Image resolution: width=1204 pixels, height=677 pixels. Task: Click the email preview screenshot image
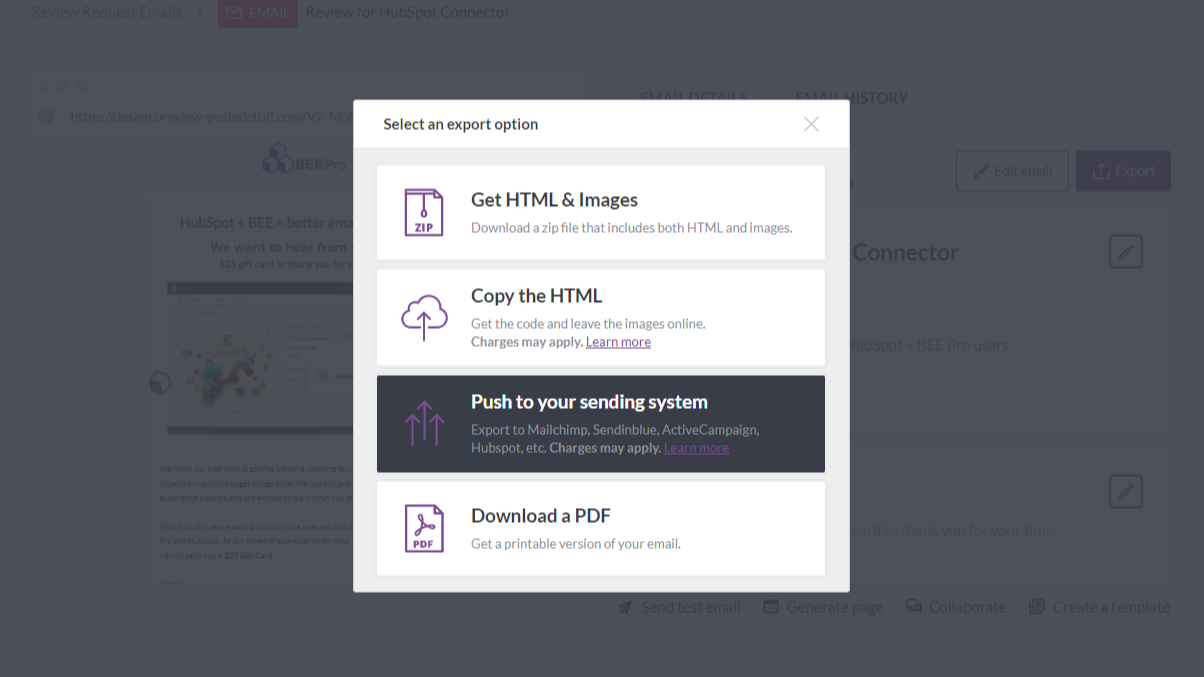coord(258,358)
